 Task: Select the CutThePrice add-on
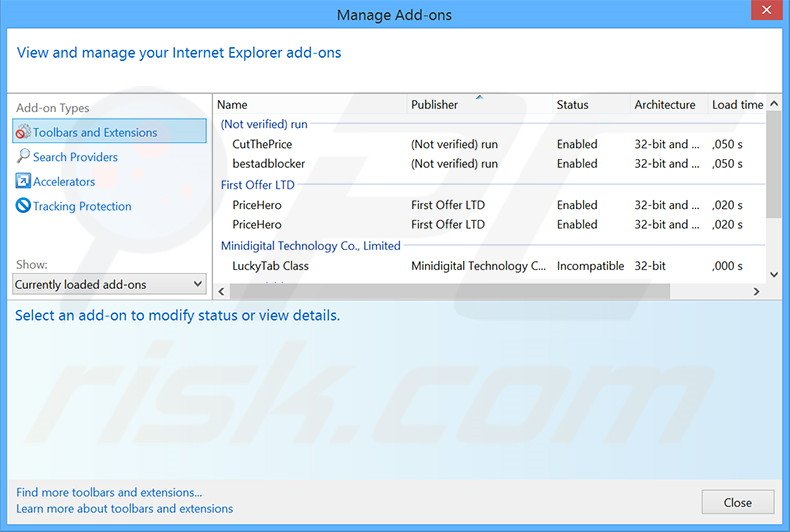262,144
